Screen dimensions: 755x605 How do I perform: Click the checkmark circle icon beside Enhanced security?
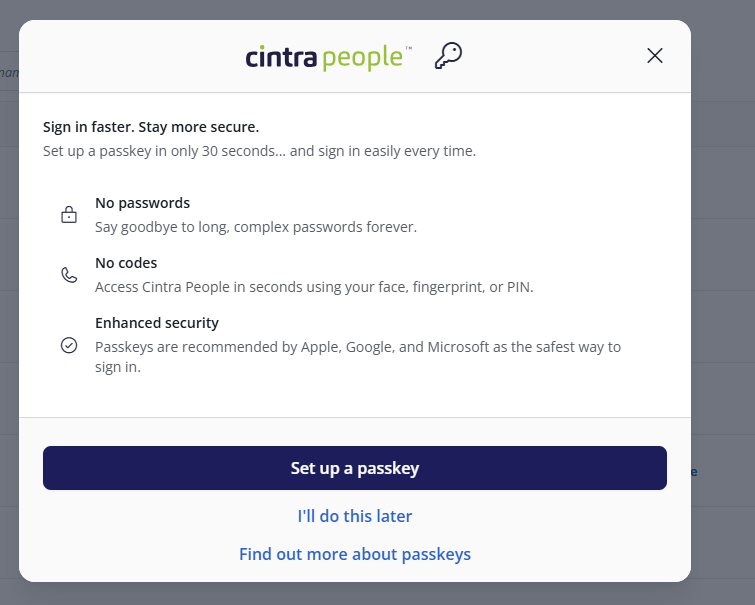point(69,345)
